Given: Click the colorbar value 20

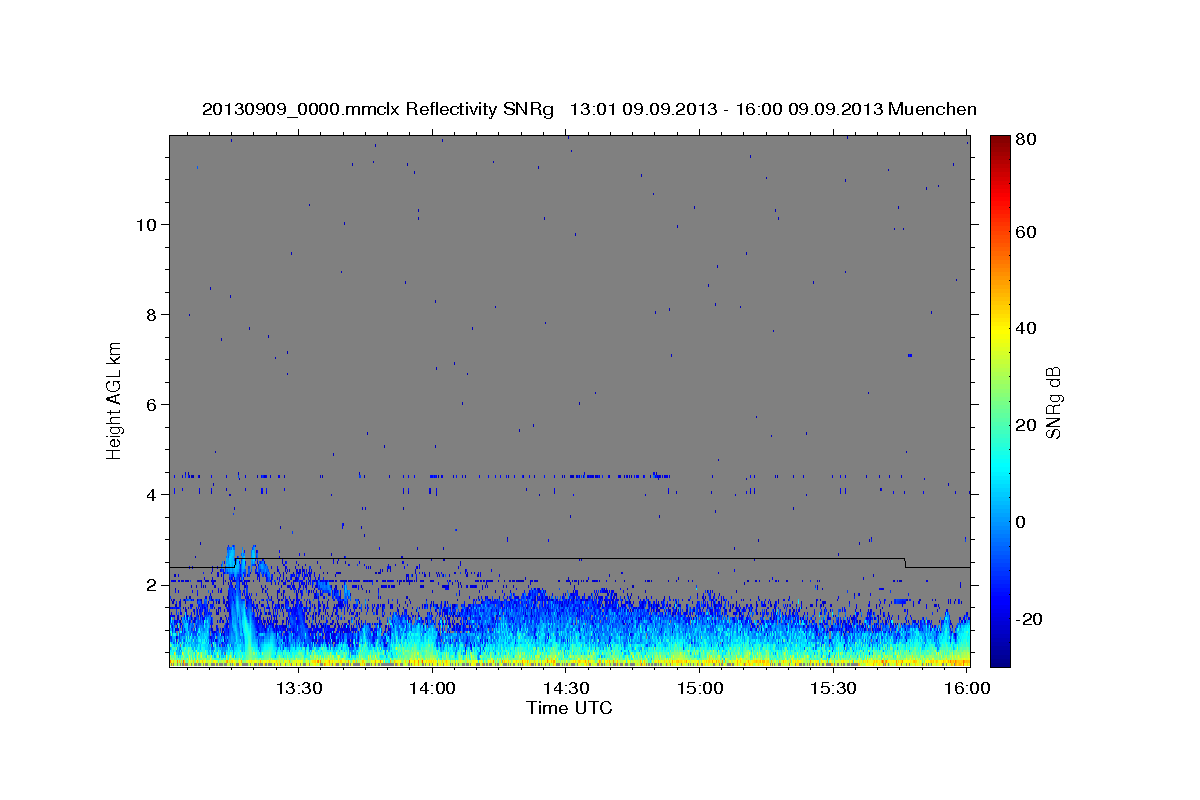Looking at the screenshot, I should [1025, 425].
